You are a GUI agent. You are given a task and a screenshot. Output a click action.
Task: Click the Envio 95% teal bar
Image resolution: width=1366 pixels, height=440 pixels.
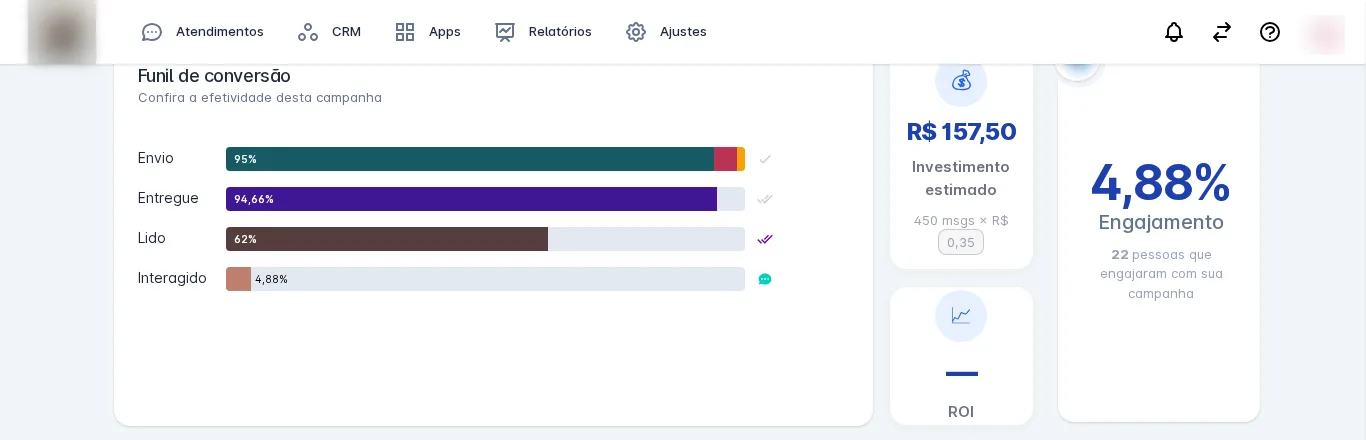470,159
